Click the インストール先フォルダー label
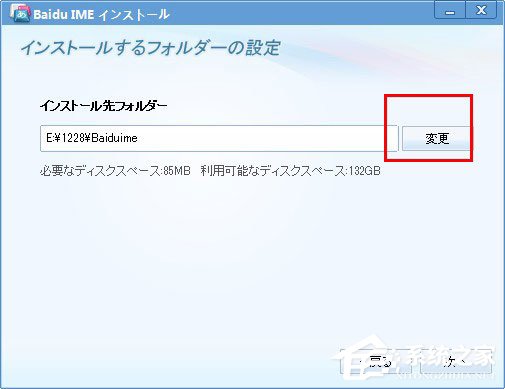This screenshot has height=389, width=505. [103, 106]
